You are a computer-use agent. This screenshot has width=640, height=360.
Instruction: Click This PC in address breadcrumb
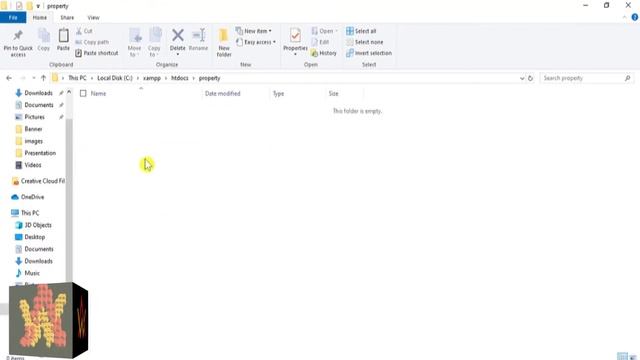pyautogui.click(x=77, y=78)
